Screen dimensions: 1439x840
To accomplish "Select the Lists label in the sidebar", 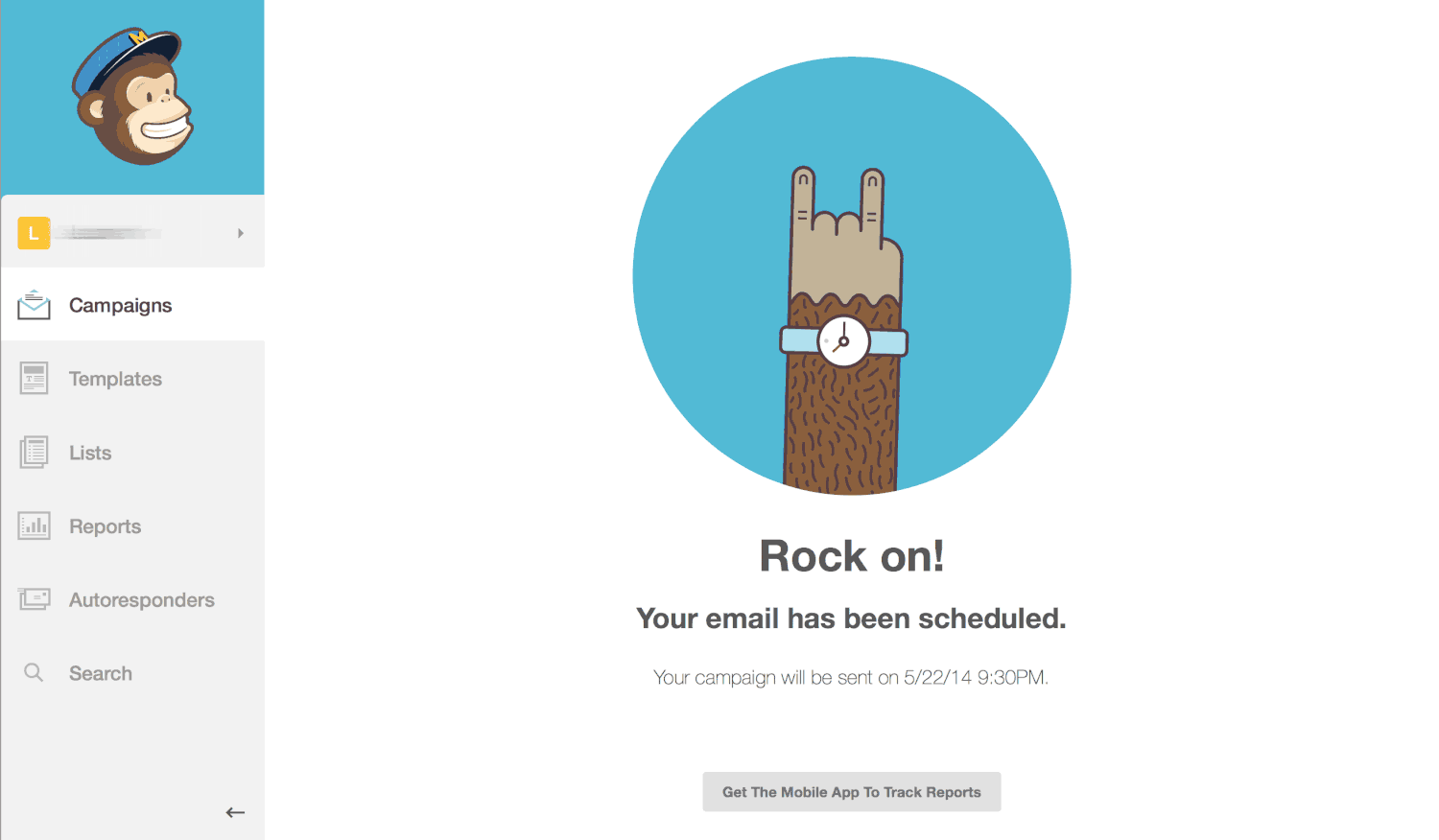I will [90, 453].
